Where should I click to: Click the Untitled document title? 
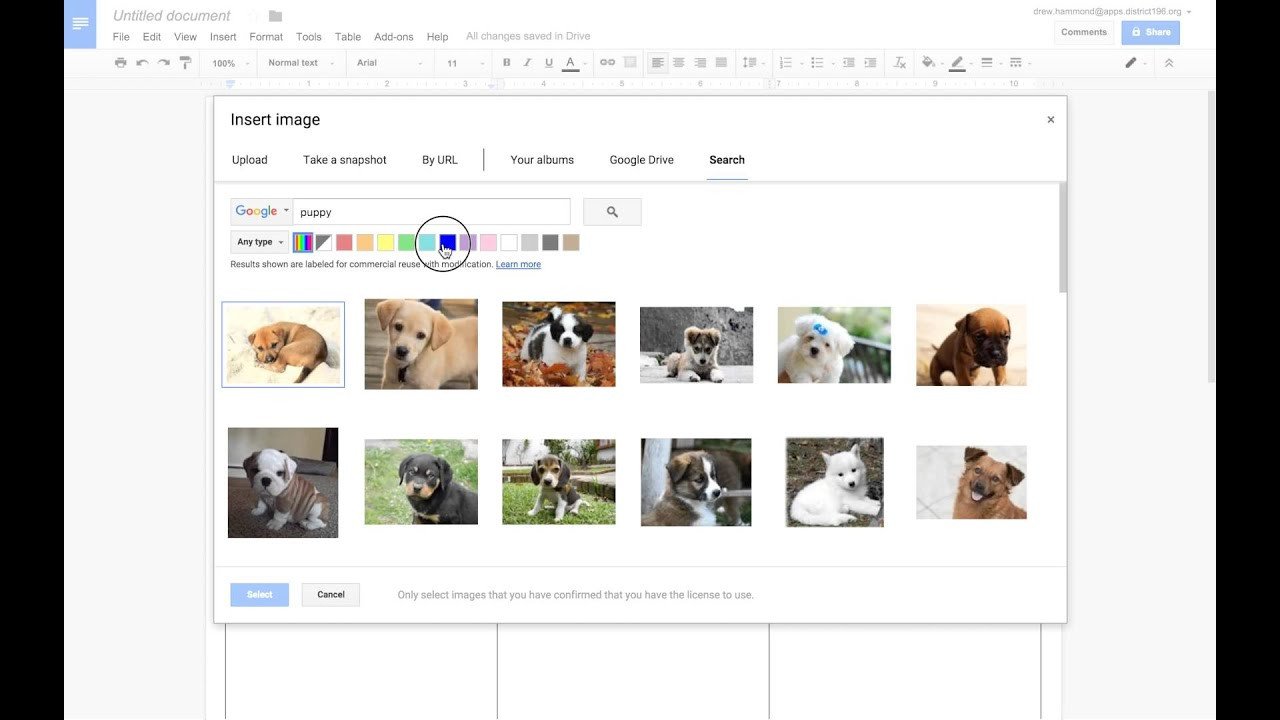point(171,16)
